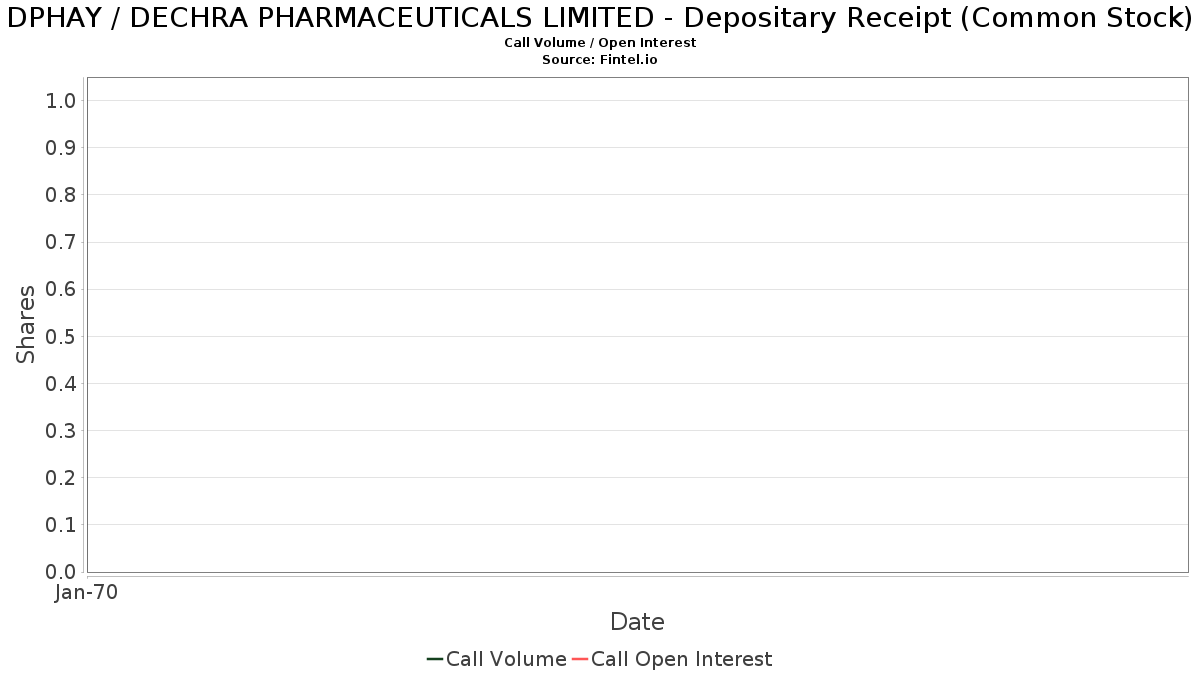Click the Call Volume / Open Interest subtitle
Image resolution: width=1200 pixels, height=675 pixels.
click(600, 43)
